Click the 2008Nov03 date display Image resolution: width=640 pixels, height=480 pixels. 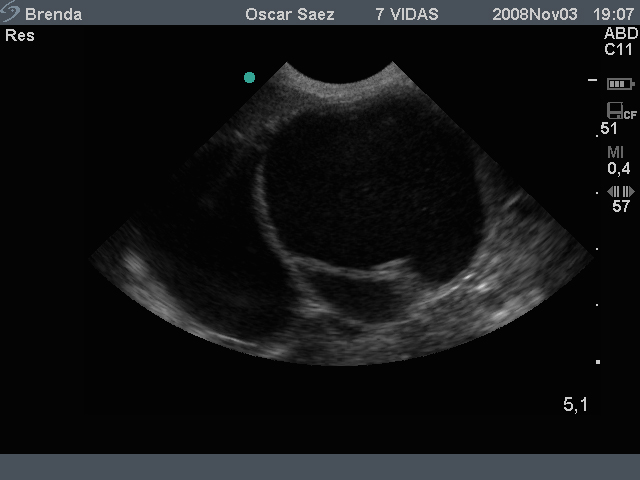click(x=535, y=15)
